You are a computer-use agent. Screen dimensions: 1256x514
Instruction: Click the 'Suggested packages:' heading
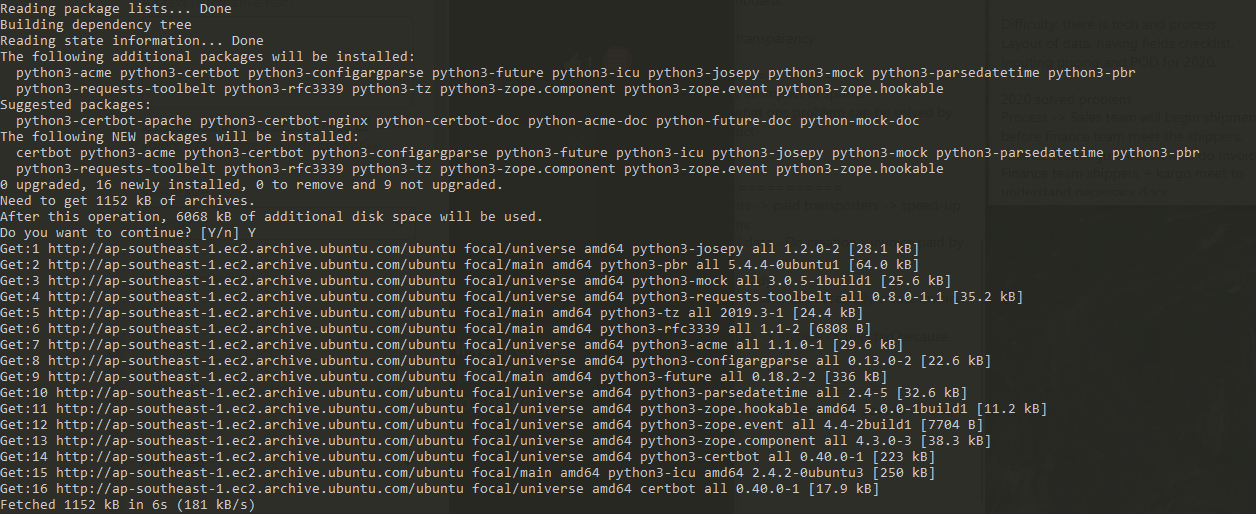(x=76, y=105)
